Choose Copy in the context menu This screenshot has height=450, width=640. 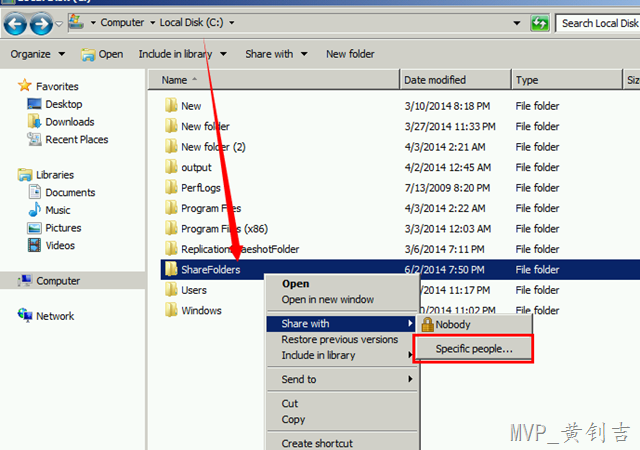pyautogui.click(x=342, y=419)
